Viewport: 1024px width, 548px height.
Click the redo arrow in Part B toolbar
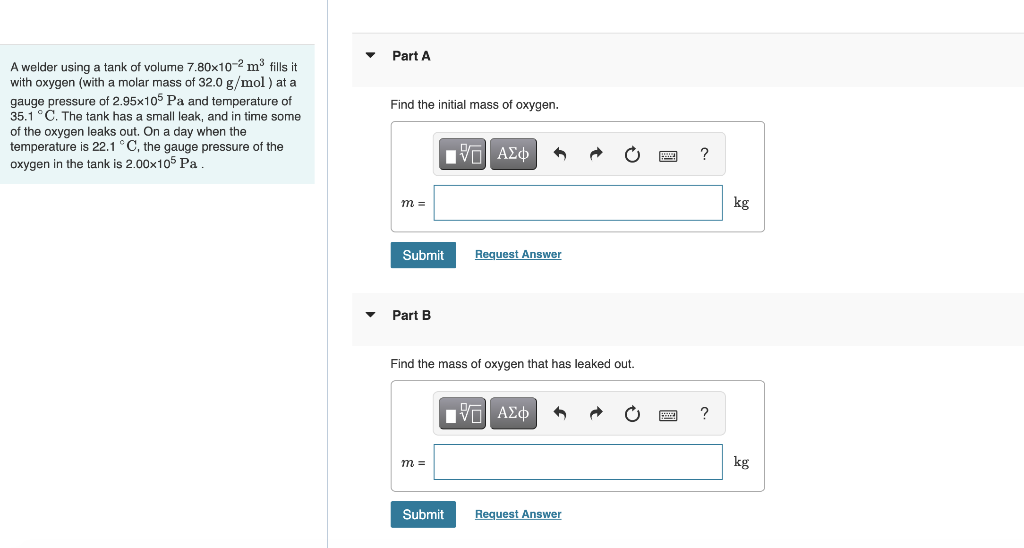[x=596, y=413]
